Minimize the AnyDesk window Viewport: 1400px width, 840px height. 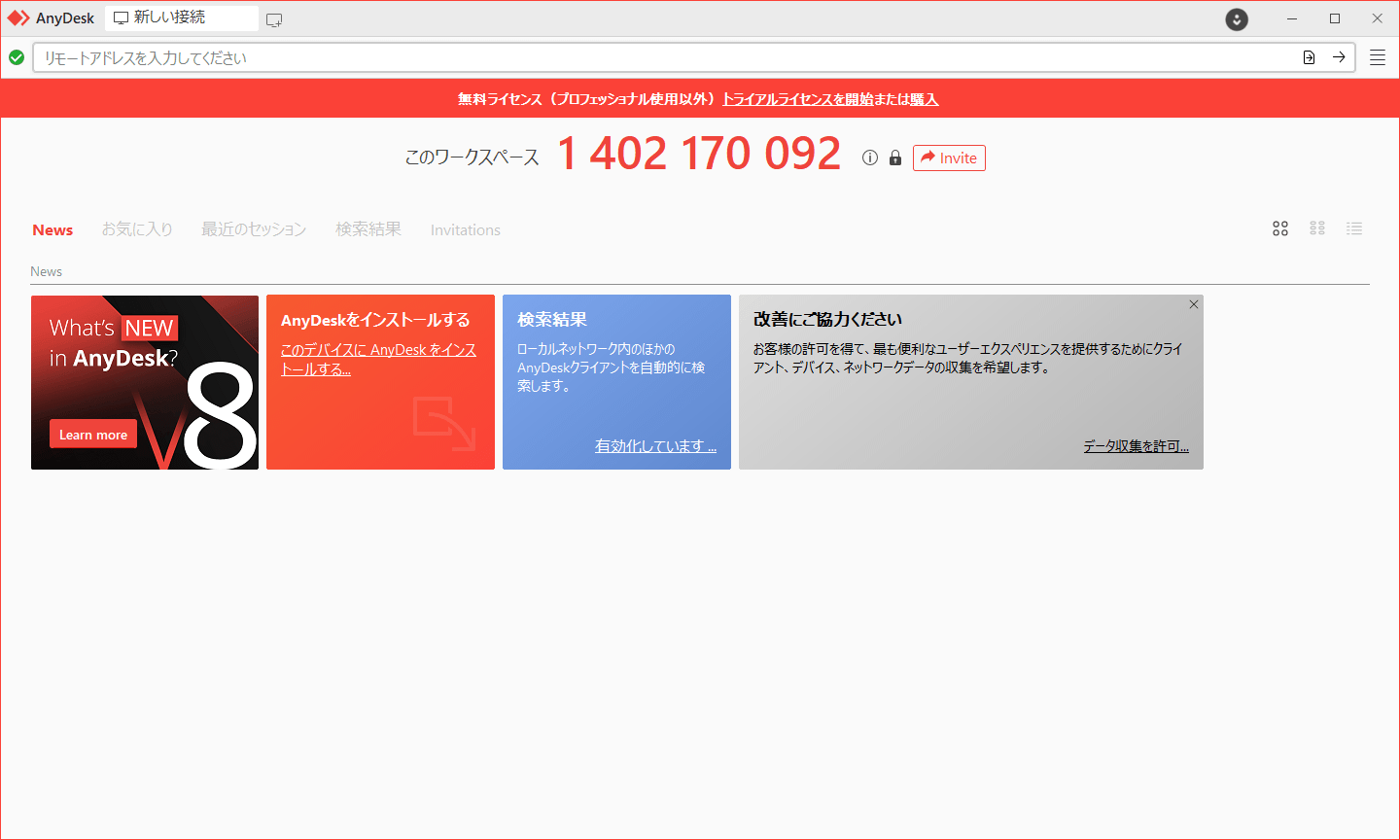pos(1292,18)
